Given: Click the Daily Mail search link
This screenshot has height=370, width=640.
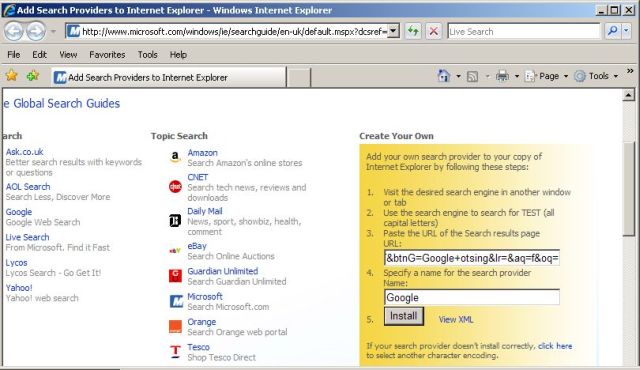Looking at the screenshot, I should 205,211.
